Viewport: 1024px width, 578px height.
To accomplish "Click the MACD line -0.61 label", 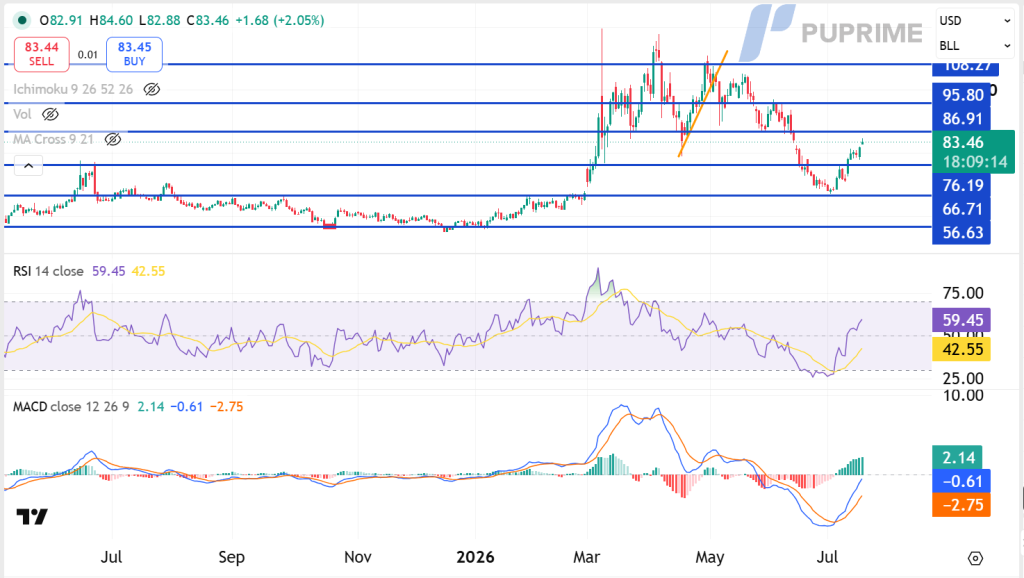I will (962, 481).
